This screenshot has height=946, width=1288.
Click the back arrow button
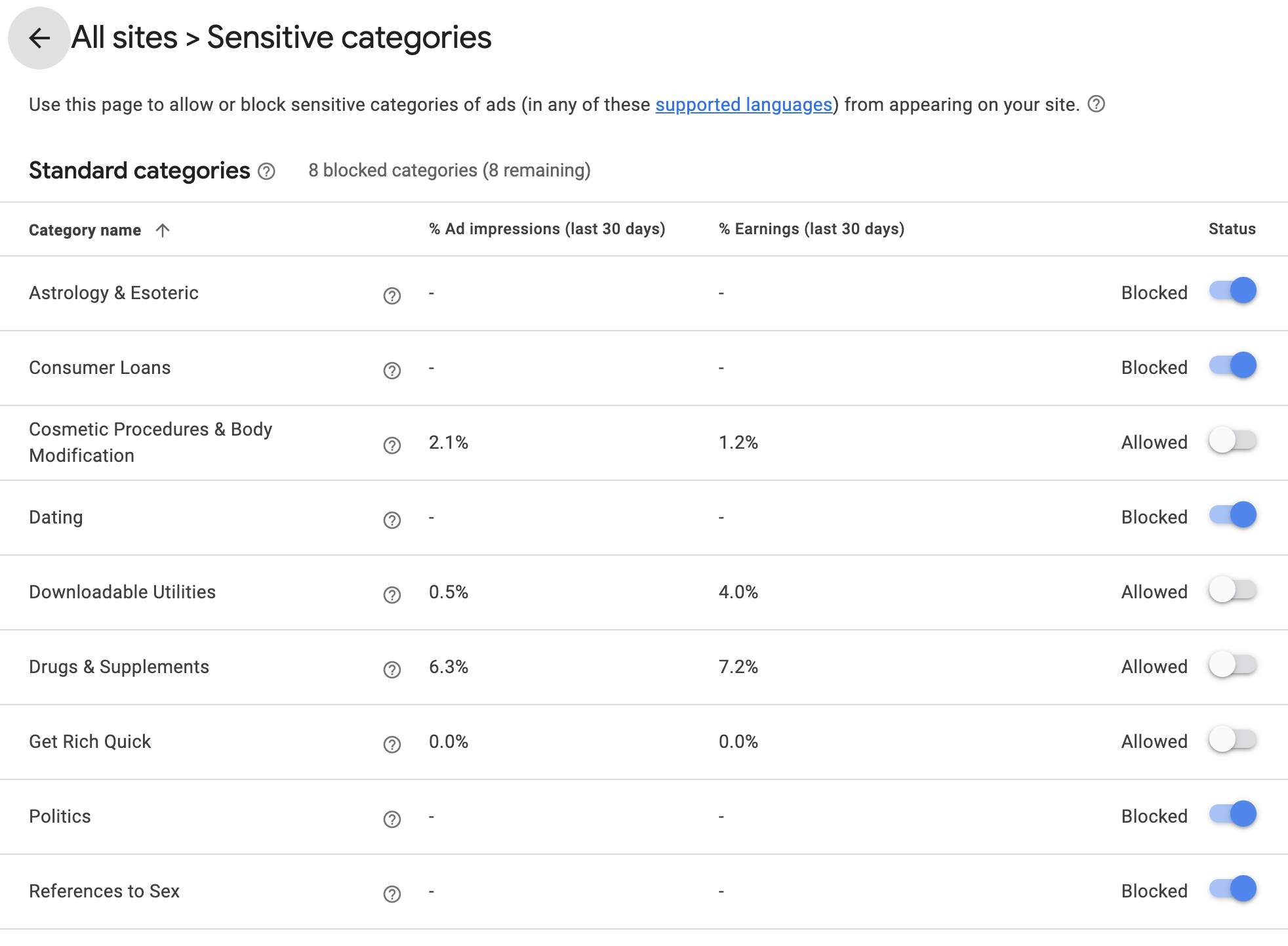click(x=39, y=38)
